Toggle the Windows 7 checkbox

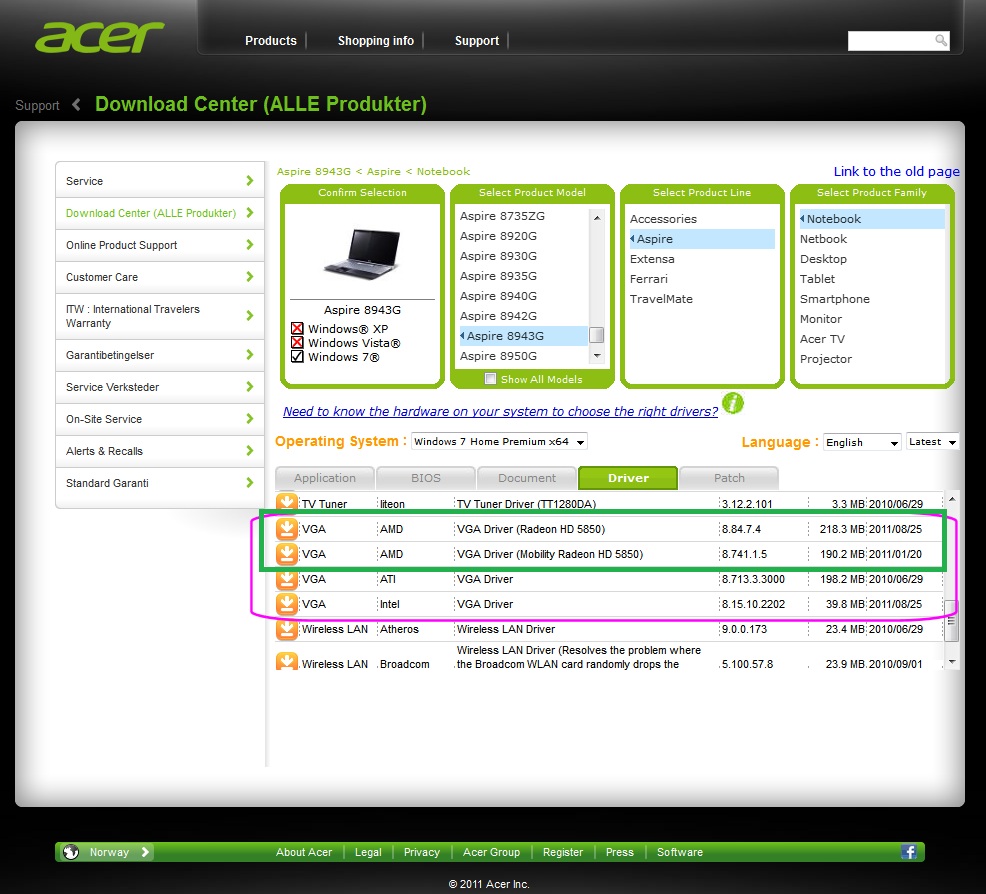(x=297, y=356)
